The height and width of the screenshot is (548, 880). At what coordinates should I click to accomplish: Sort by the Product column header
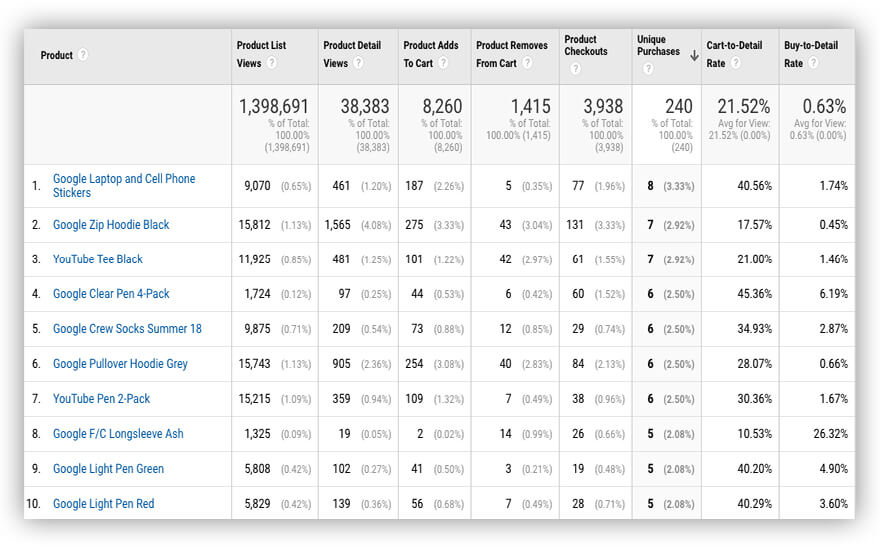click(x=56, y=55)
